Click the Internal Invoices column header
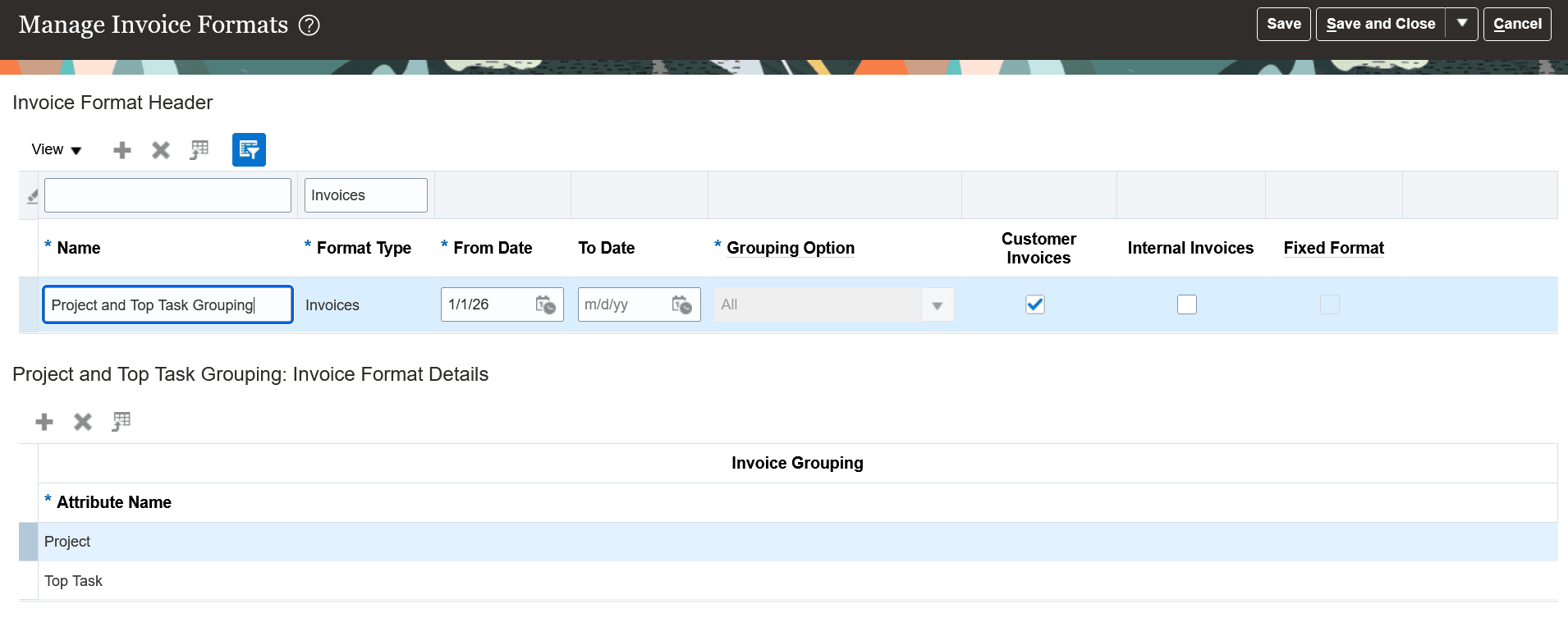Viewport: 1568px width, 618px height. coord(1190,248)
